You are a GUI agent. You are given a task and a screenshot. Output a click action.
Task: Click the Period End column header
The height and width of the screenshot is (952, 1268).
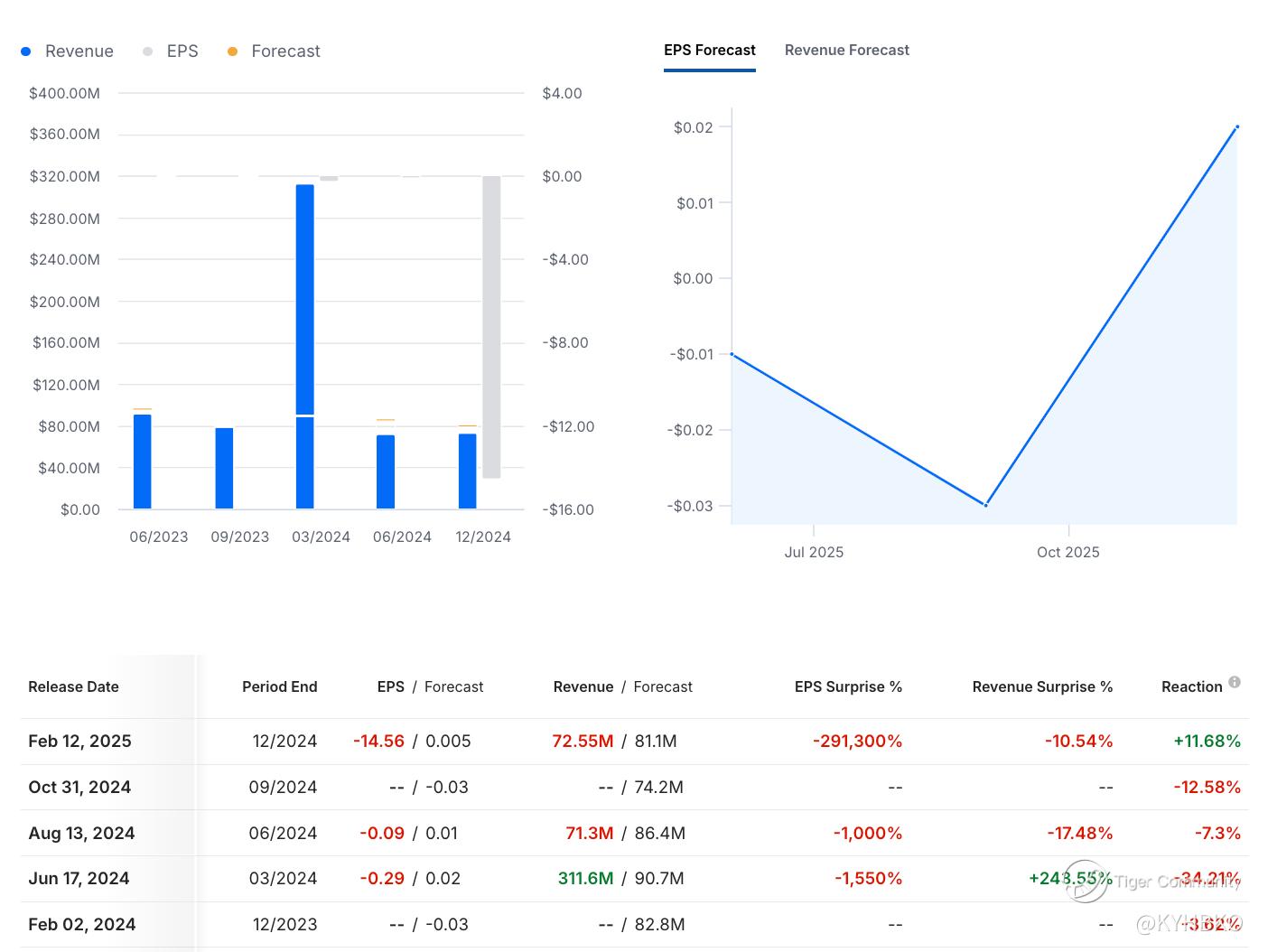279,687
